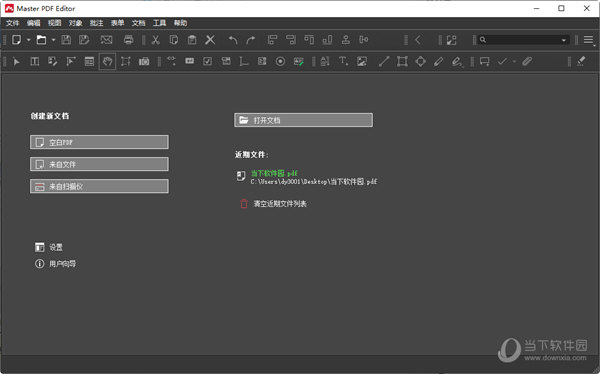Click the link tool icon
Screen dimensions: 600x374
(171, 61)
